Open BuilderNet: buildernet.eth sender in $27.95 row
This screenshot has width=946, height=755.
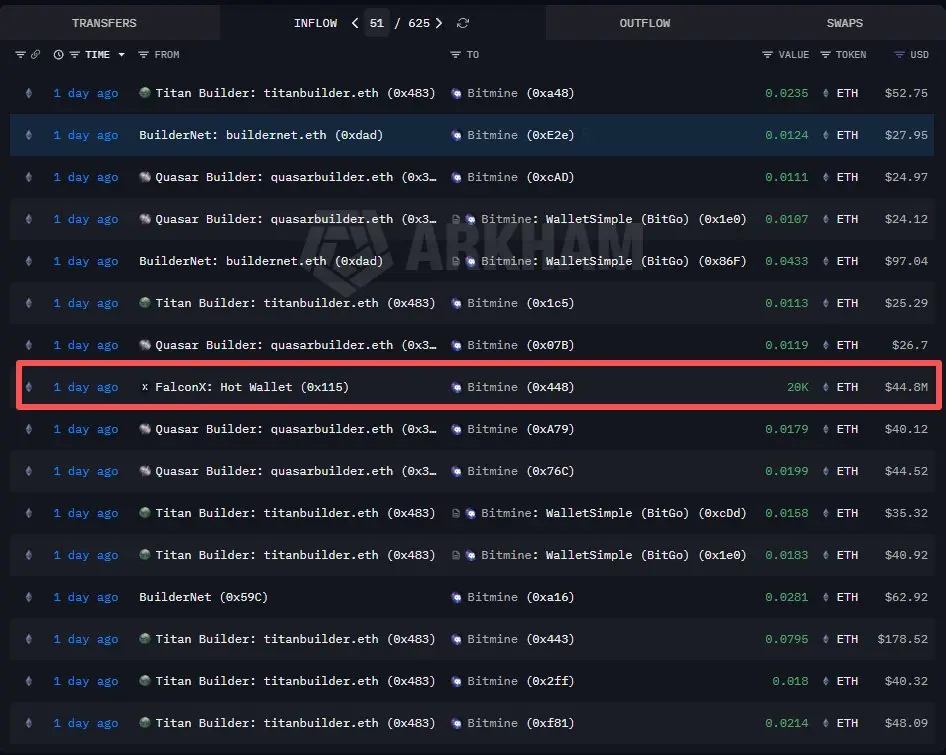tap(261, 135)
